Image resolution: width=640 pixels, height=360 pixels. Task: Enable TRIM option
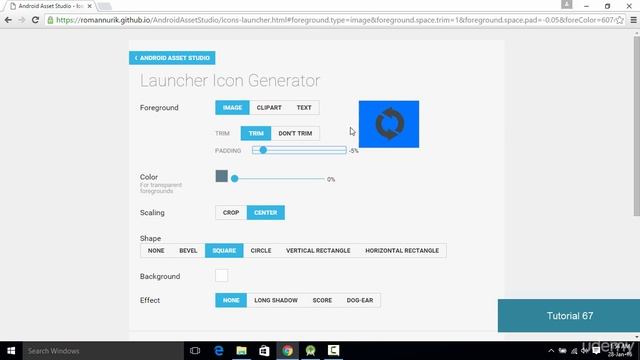[256, 133]
